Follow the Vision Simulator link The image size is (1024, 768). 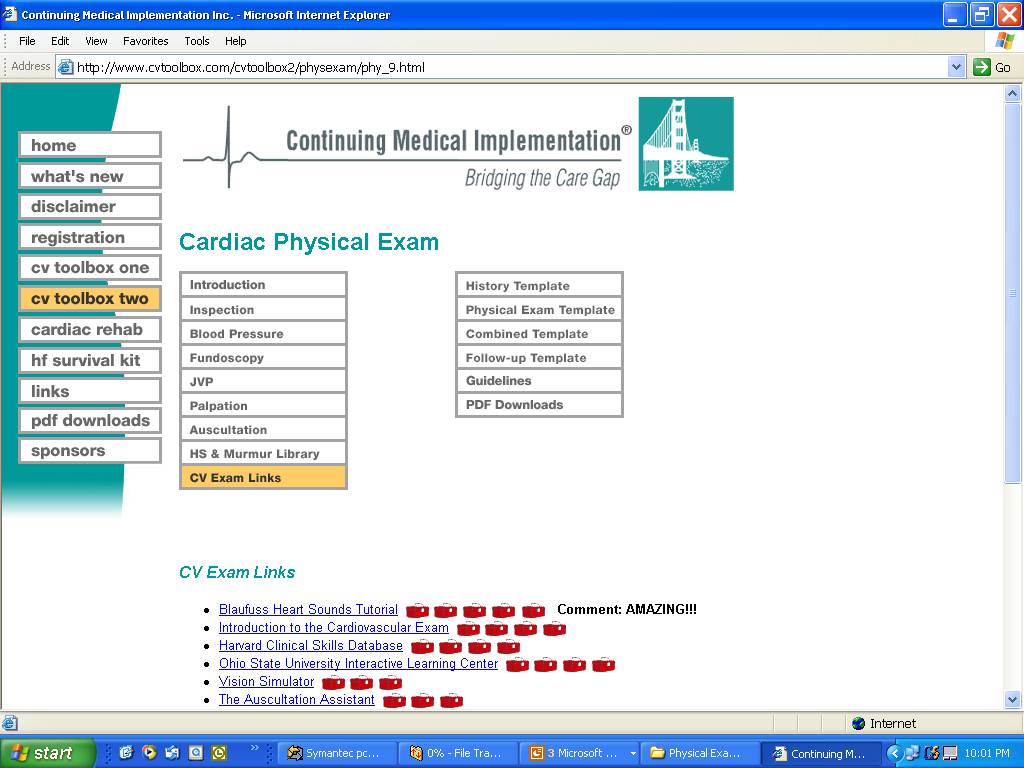pos(266,682)
